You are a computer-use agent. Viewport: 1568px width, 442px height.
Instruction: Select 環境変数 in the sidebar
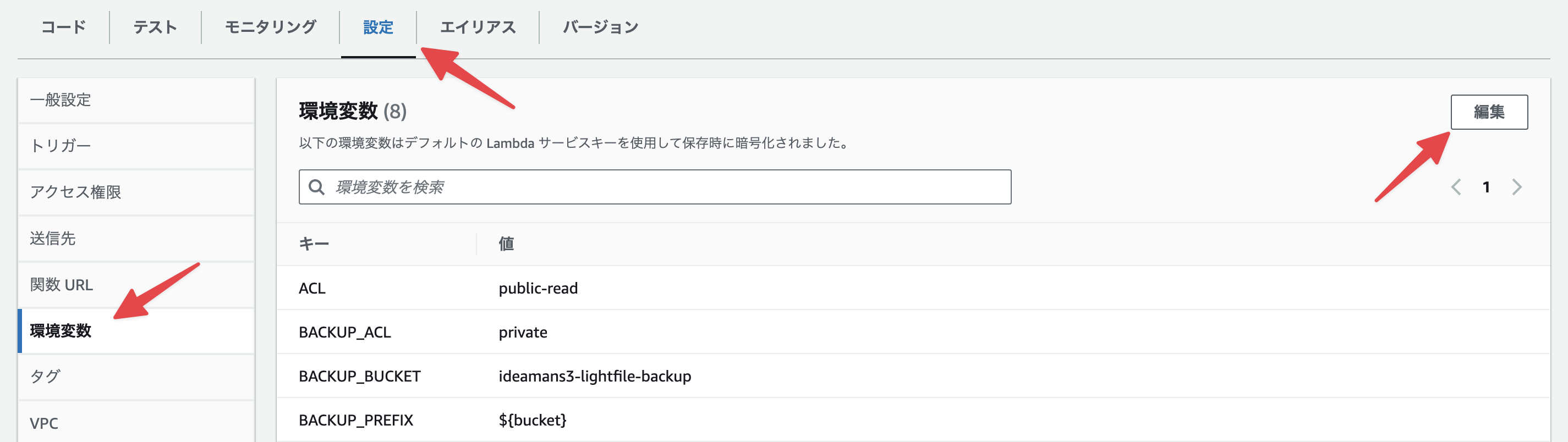[x=61, y=331]
